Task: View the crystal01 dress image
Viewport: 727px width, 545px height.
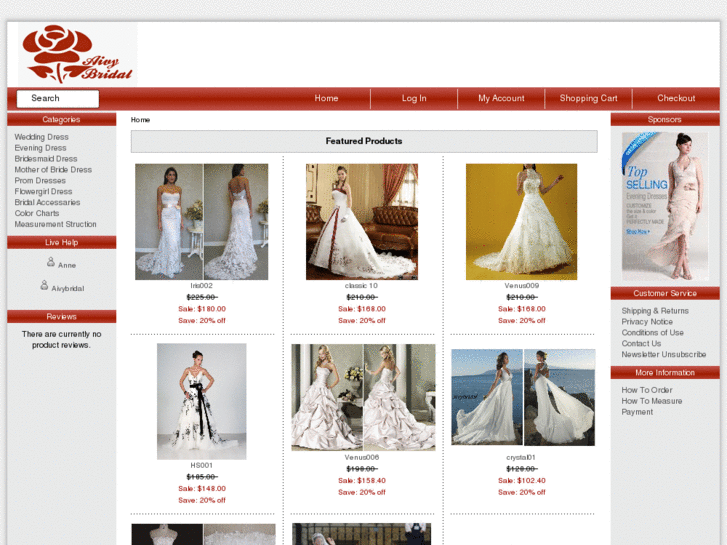Action: (x=522, y=397)
